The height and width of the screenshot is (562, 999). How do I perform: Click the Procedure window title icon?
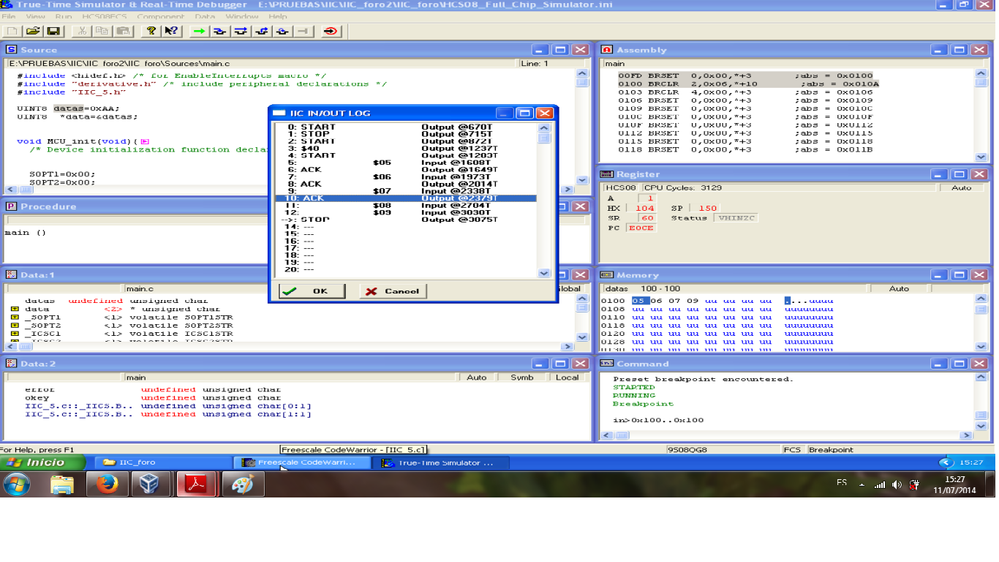point(11,206)
